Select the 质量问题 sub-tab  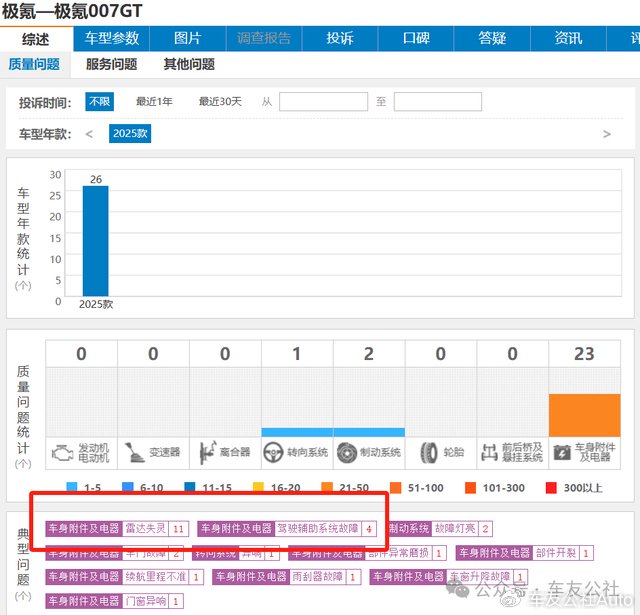point(34,64)
